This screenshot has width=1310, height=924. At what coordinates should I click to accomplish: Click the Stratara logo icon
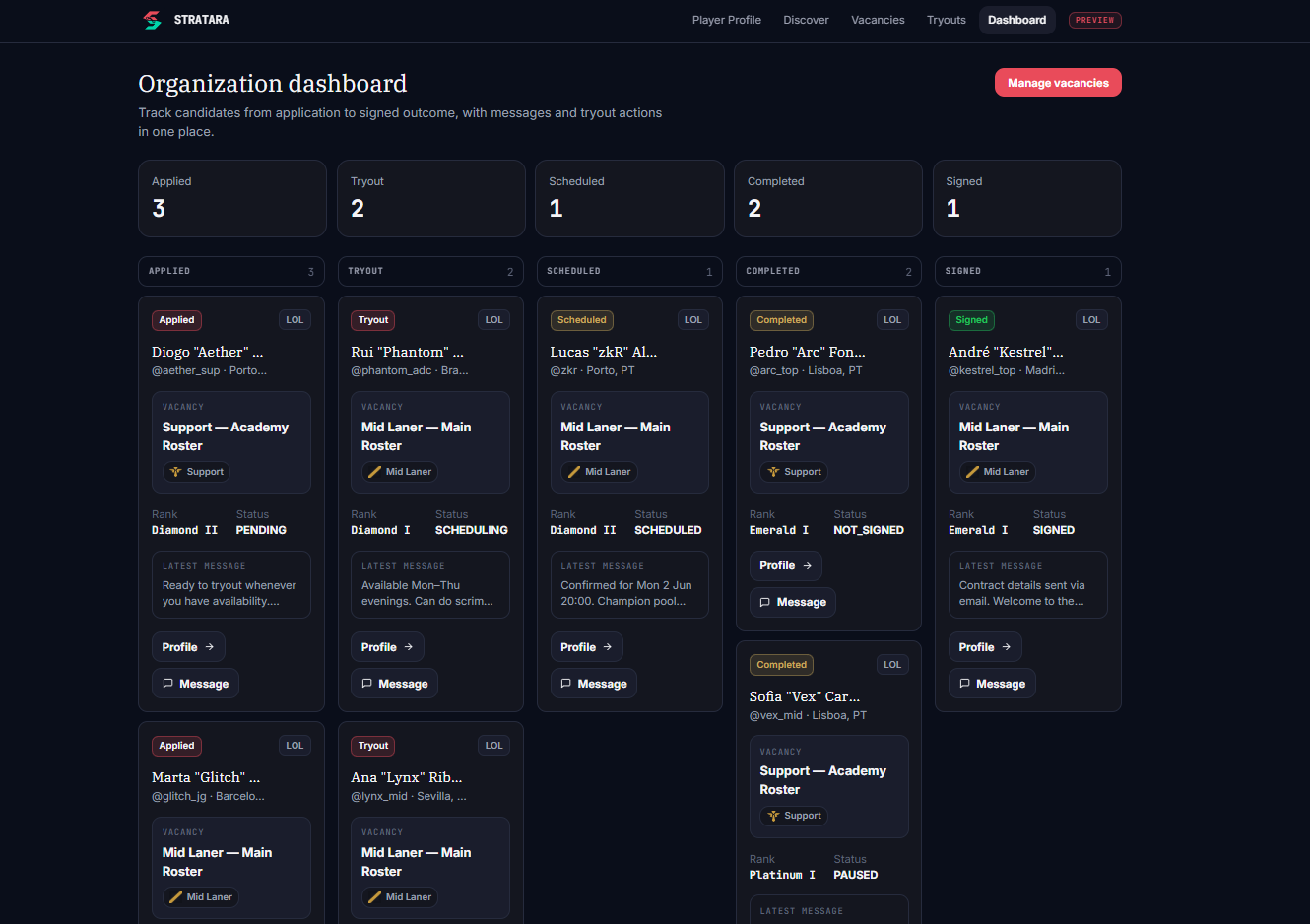[152, 20]
